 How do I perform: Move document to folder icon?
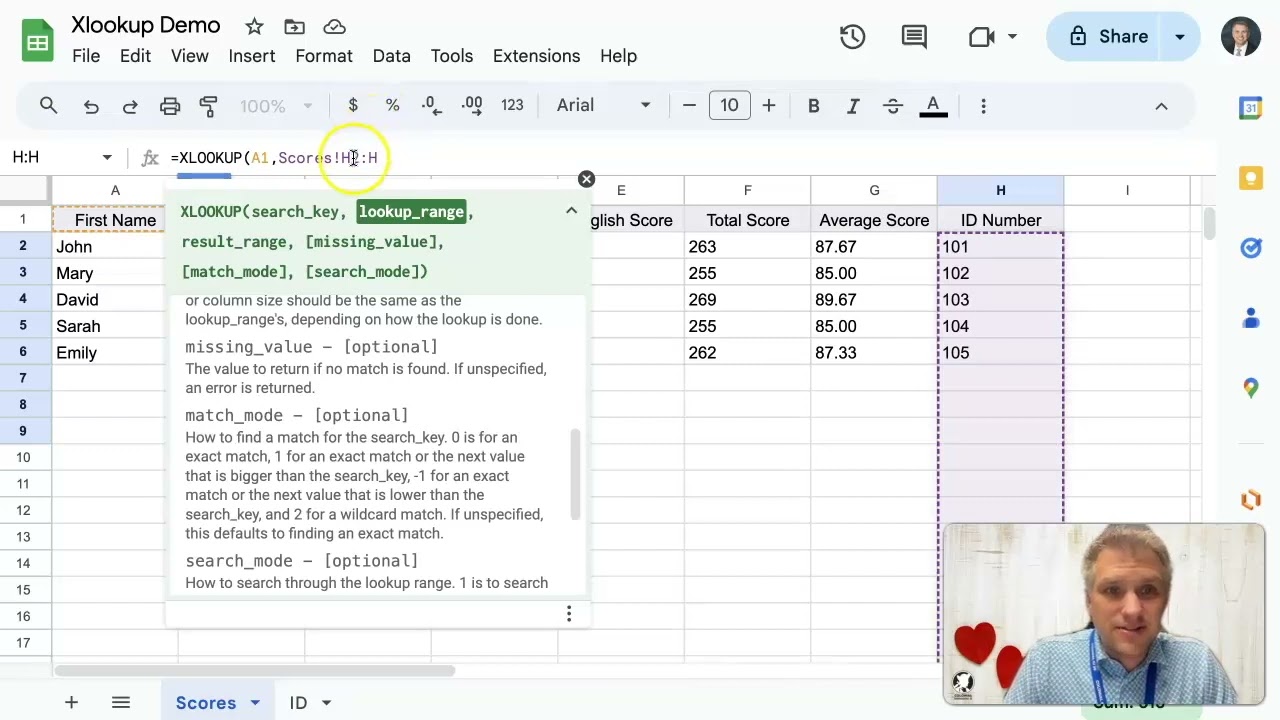tap(294, 27)
